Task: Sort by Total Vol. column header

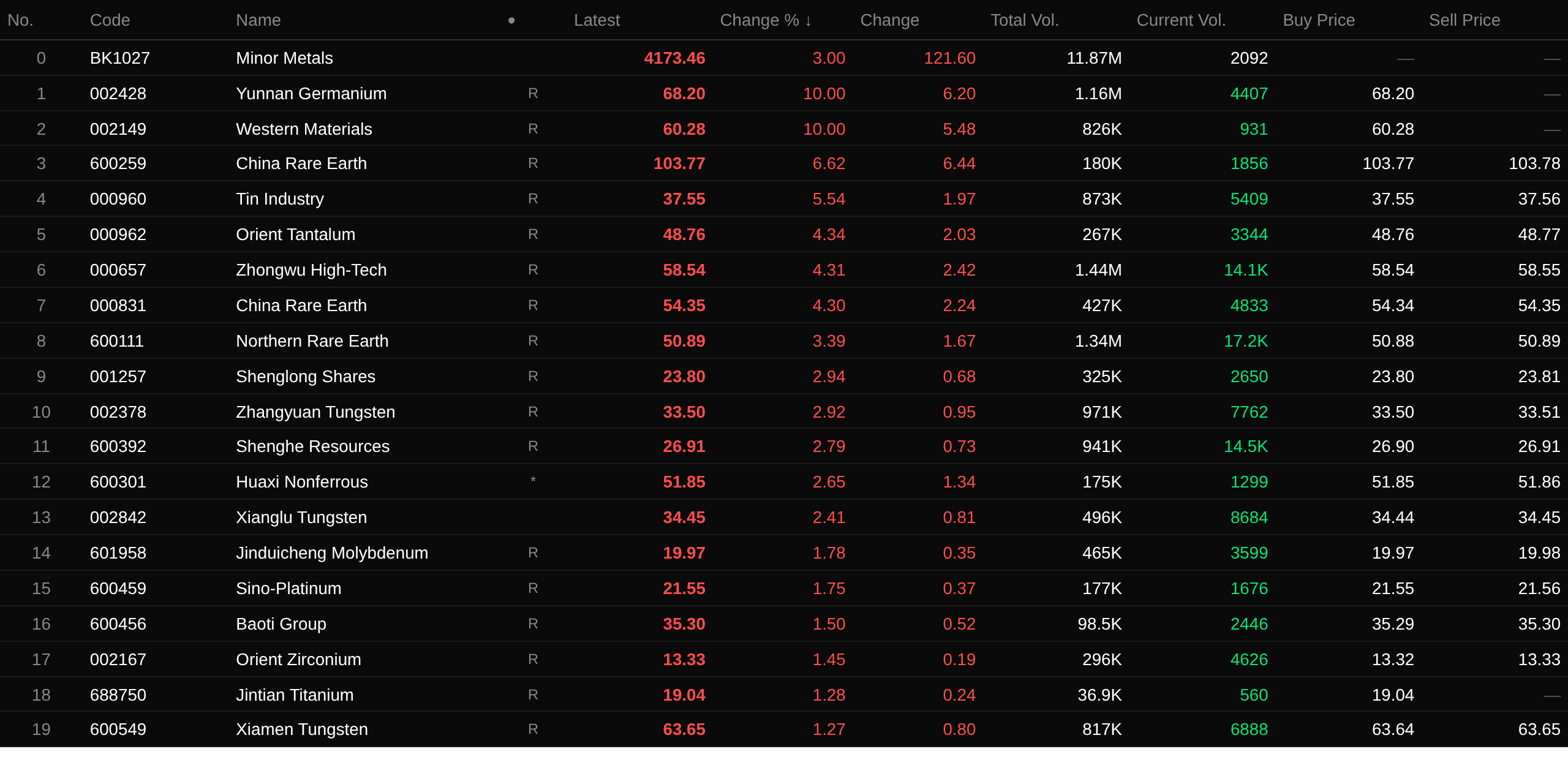Action: pos(1024,20)
